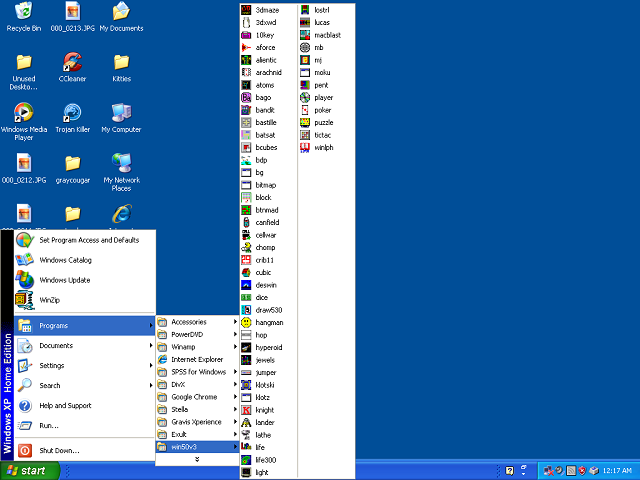This screenshot has height=480, width=640.
Task: Open the Kitties folder on desktop
Action: [121, 67]
